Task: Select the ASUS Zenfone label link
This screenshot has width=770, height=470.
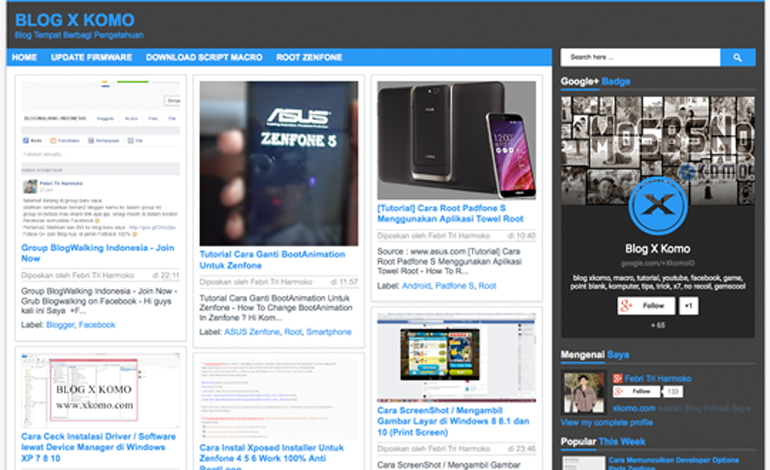Action: [252, 332]
